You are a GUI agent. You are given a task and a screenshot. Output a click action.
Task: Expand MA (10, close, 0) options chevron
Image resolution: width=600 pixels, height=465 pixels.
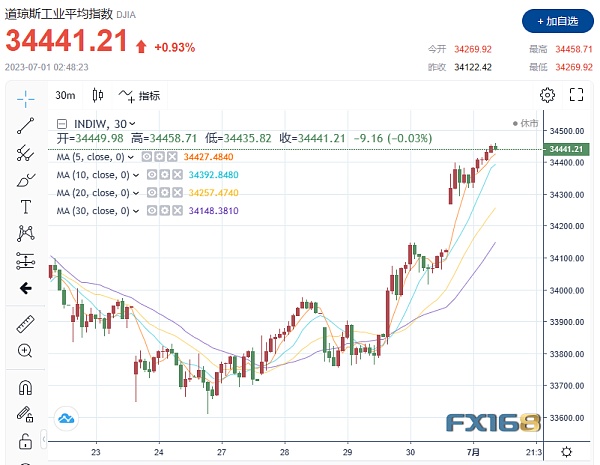pos(136,175)
